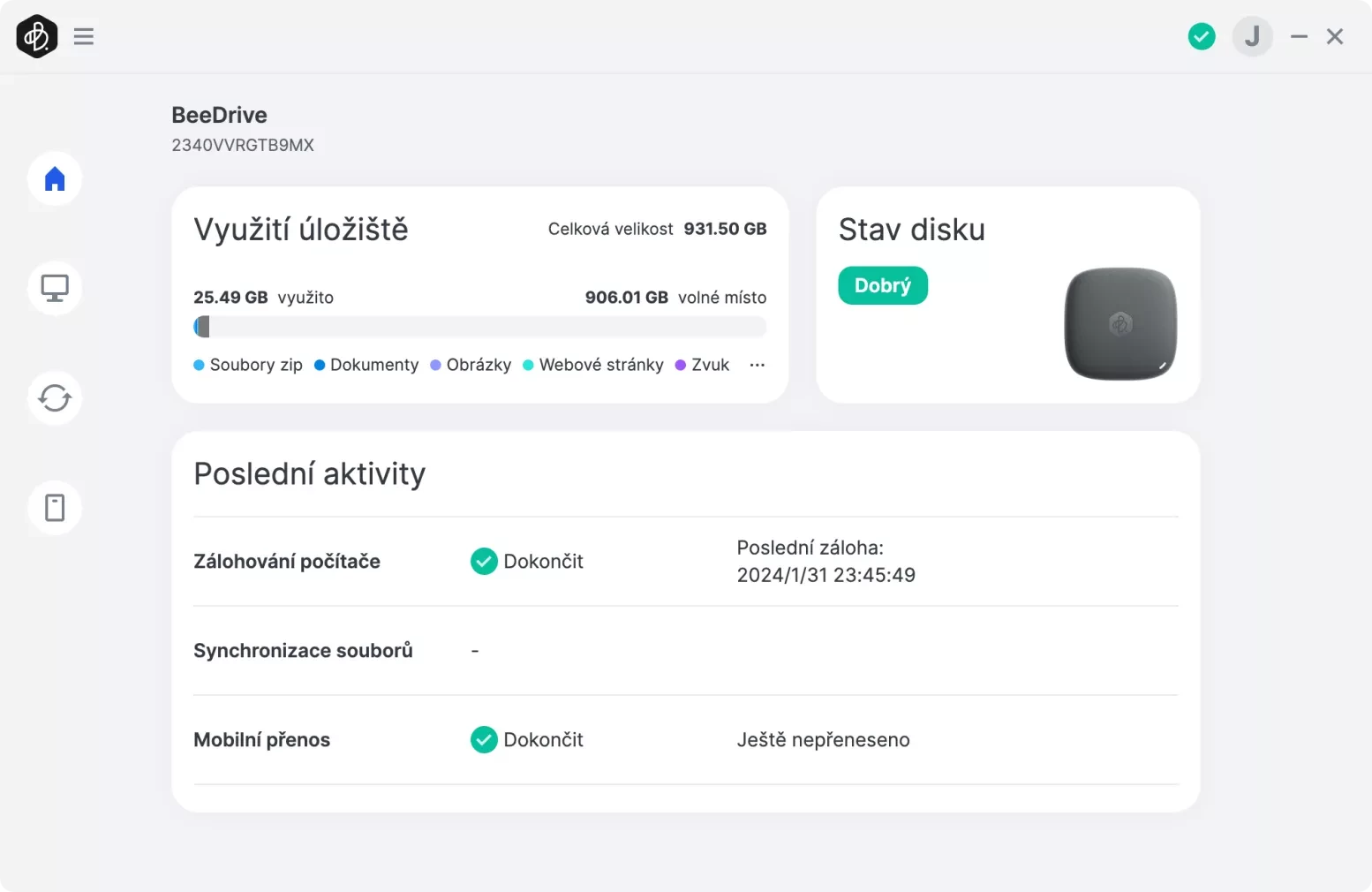
Task: Click the checkmark icon beside Zálohování počítače
Action: click(484, 562)
